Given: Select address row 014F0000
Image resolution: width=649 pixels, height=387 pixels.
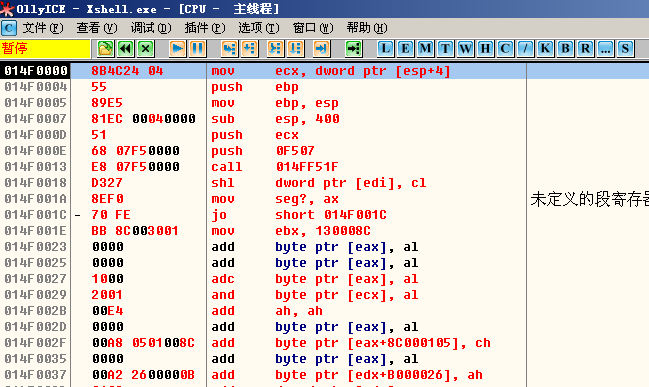Looking at the screenshot, I should coord(36,71).
